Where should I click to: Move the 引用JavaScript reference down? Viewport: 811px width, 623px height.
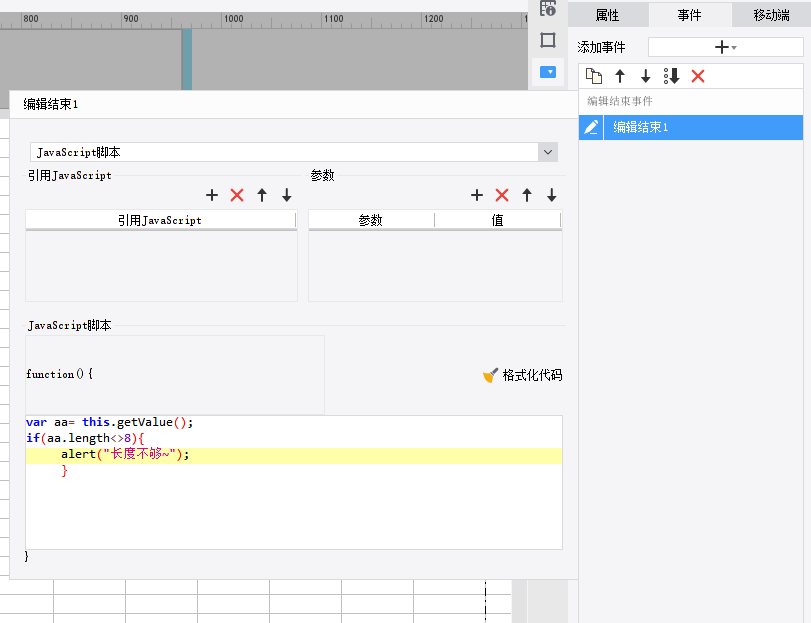click(287, 195)
